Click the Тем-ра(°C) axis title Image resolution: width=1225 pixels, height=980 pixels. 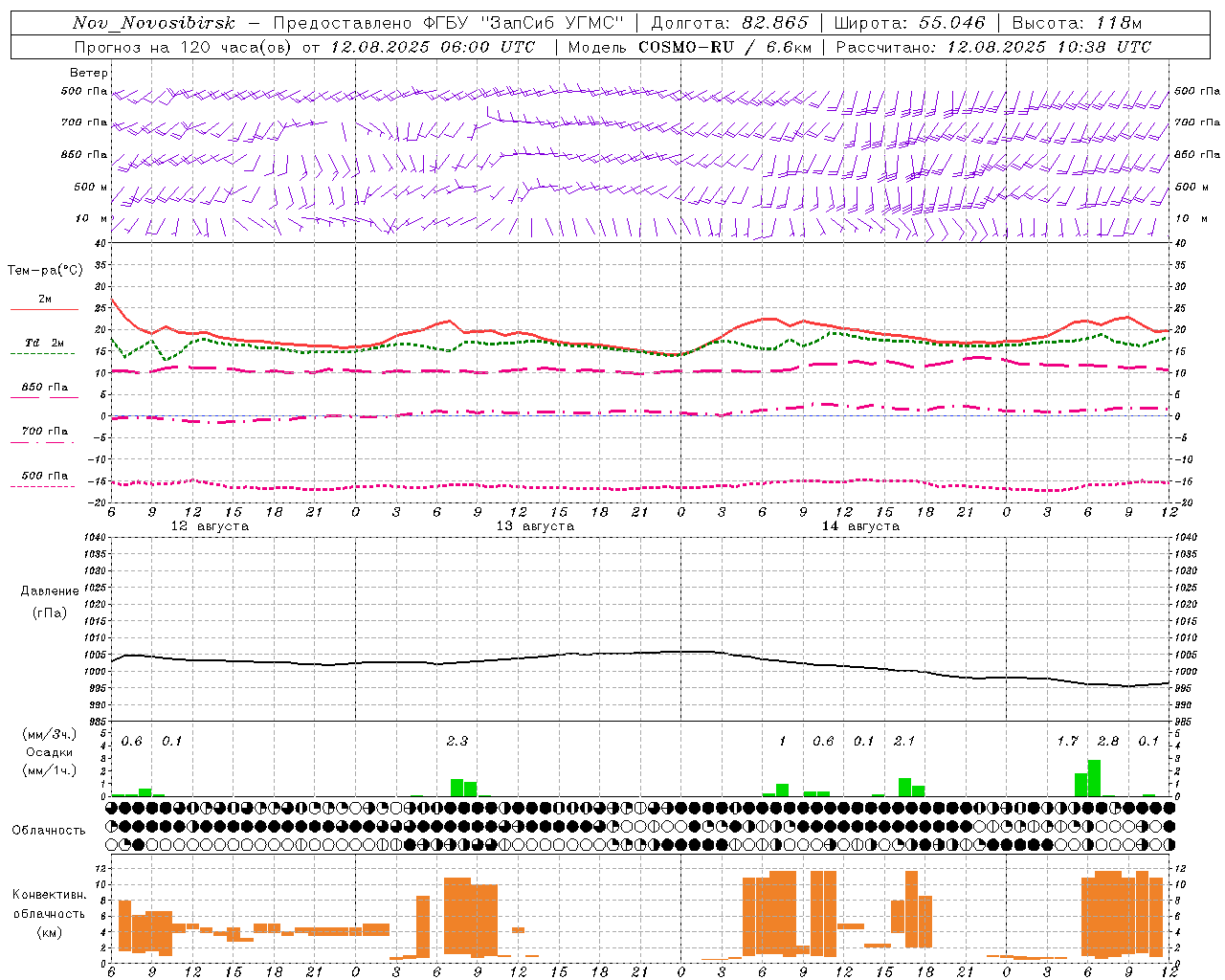(45, 271)
